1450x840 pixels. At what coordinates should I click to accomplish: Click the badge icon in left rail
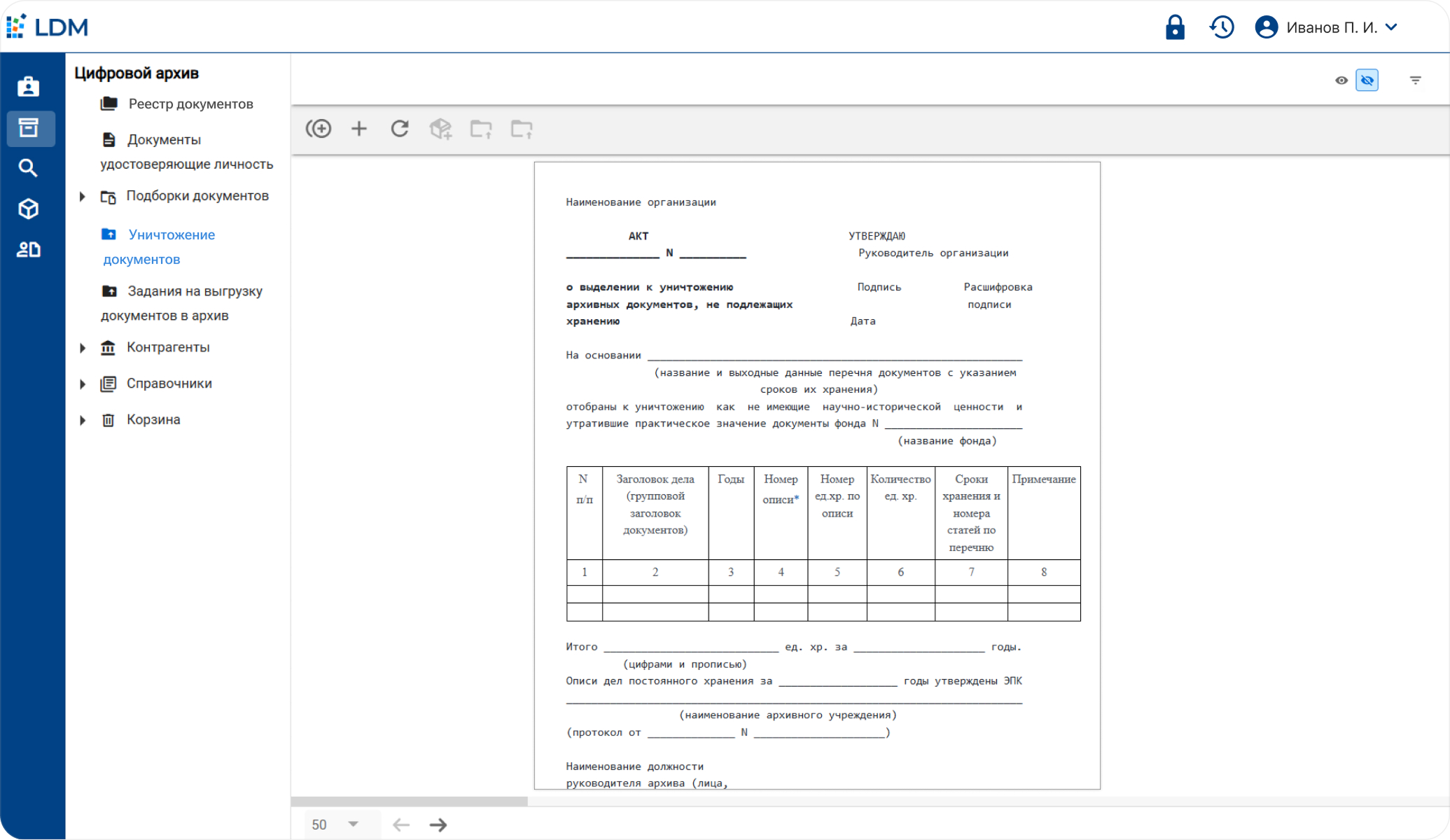(x=28, y=87)
